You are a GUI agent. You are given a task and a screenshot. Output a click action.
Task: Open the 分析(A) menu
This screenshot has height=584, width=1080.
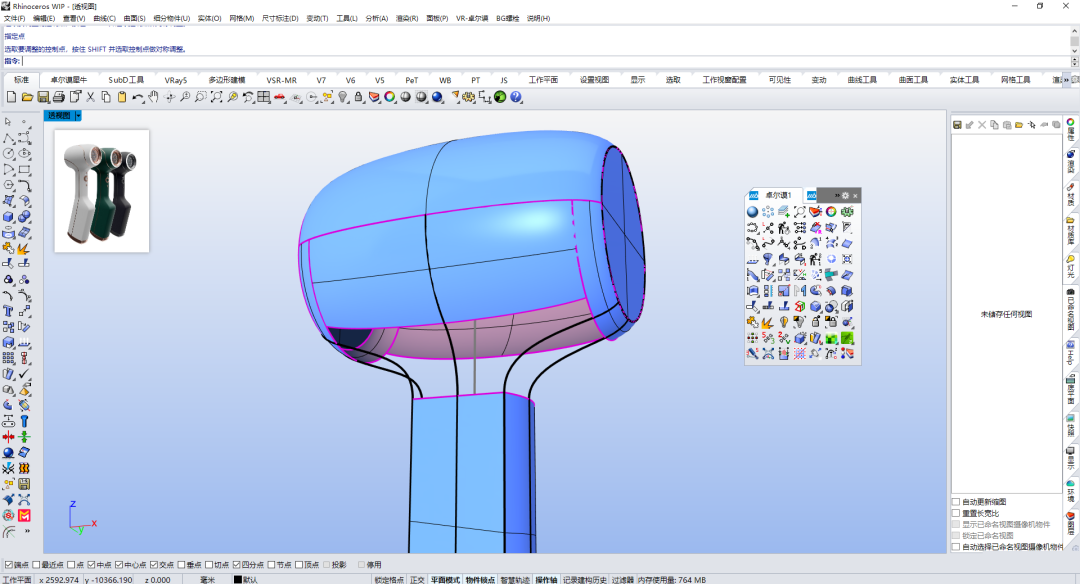point(377,19)
